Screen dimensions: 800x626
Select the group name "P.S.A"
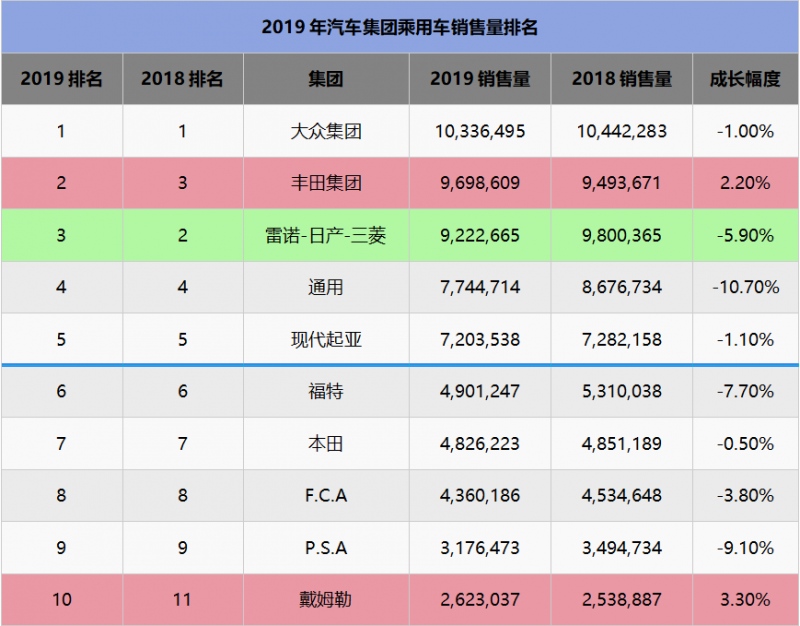pos(326,548)
